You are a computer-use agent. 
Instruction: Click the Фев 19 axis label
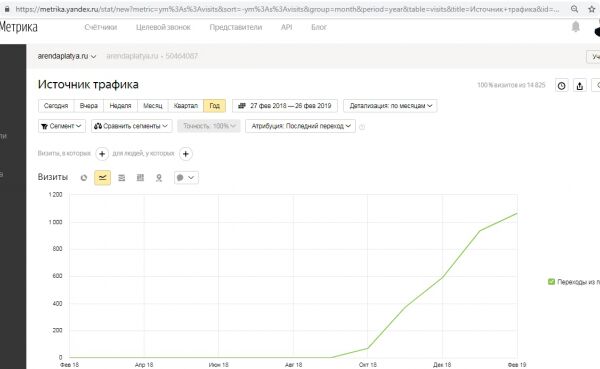click(x=517, y=365)
